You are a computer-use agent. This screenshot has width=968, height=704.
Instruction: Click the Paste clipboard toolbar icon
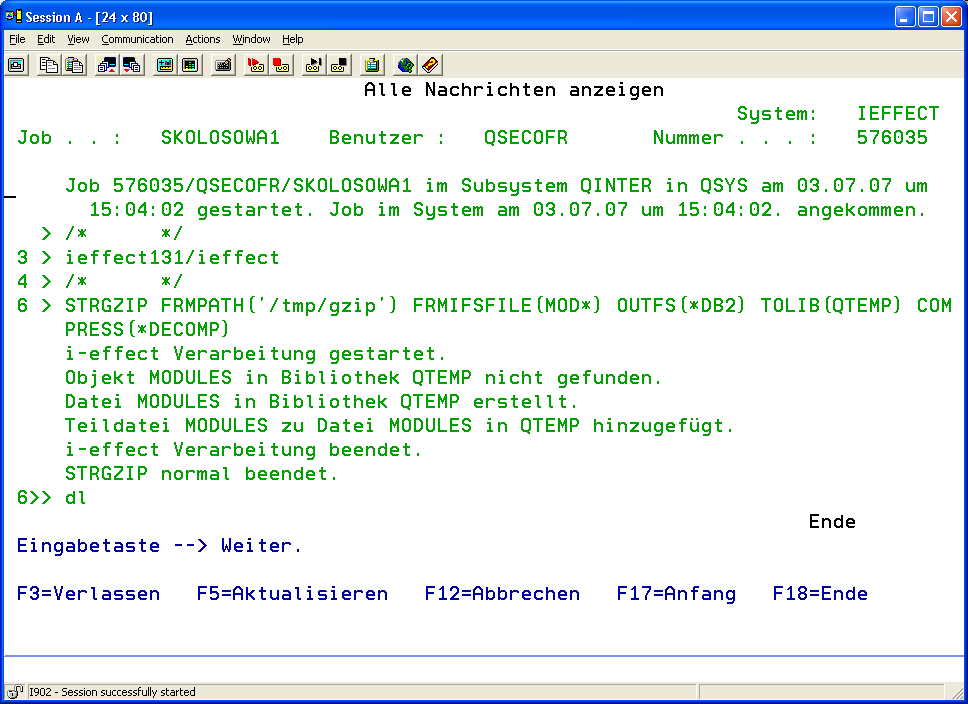pos(74,65)
